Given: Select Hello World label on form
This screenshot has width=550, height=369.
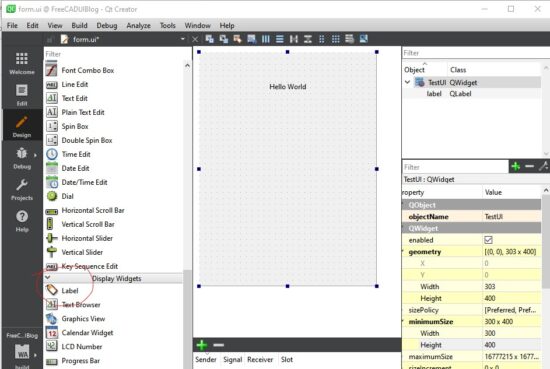Looking at the screenshot, I should pos(288,87).
